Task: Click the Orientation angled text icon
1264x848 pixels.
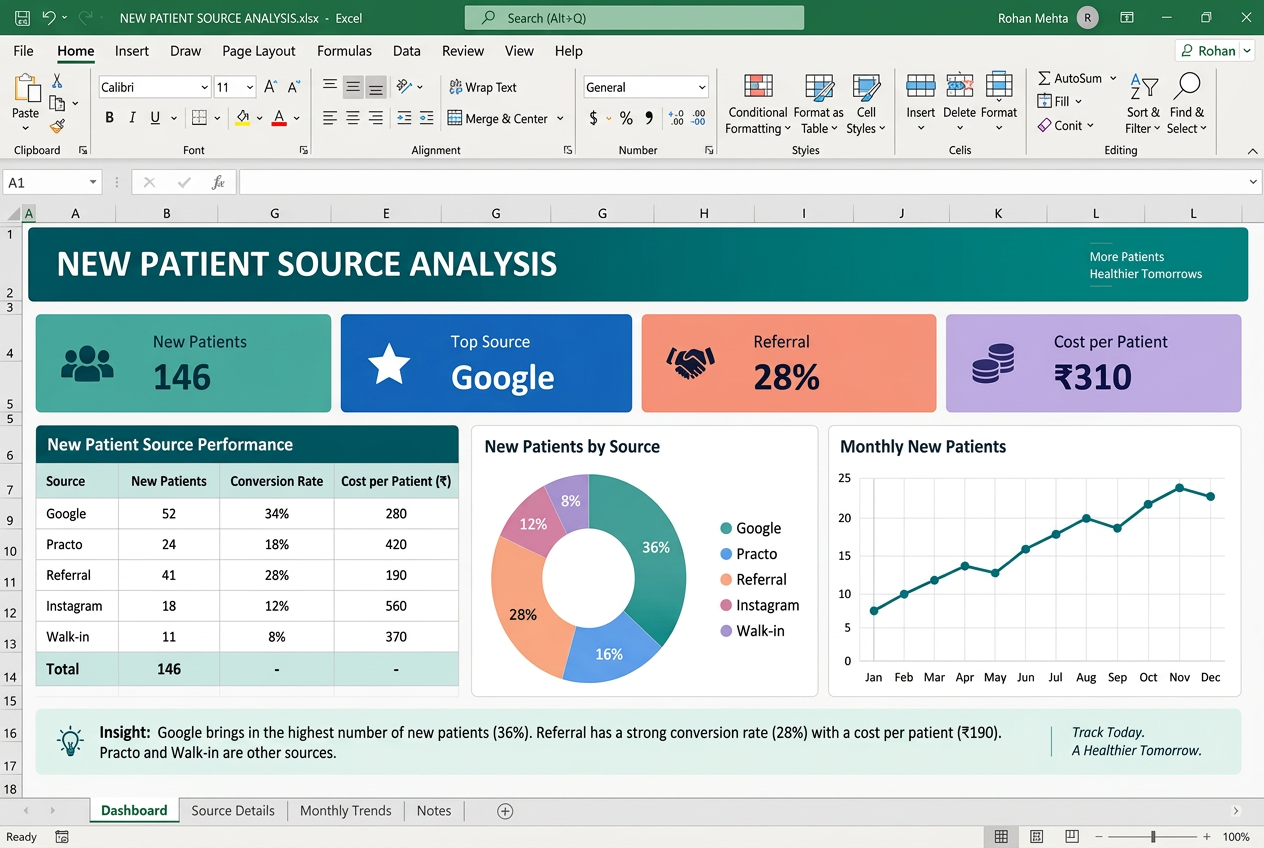Action: [404, 87]
